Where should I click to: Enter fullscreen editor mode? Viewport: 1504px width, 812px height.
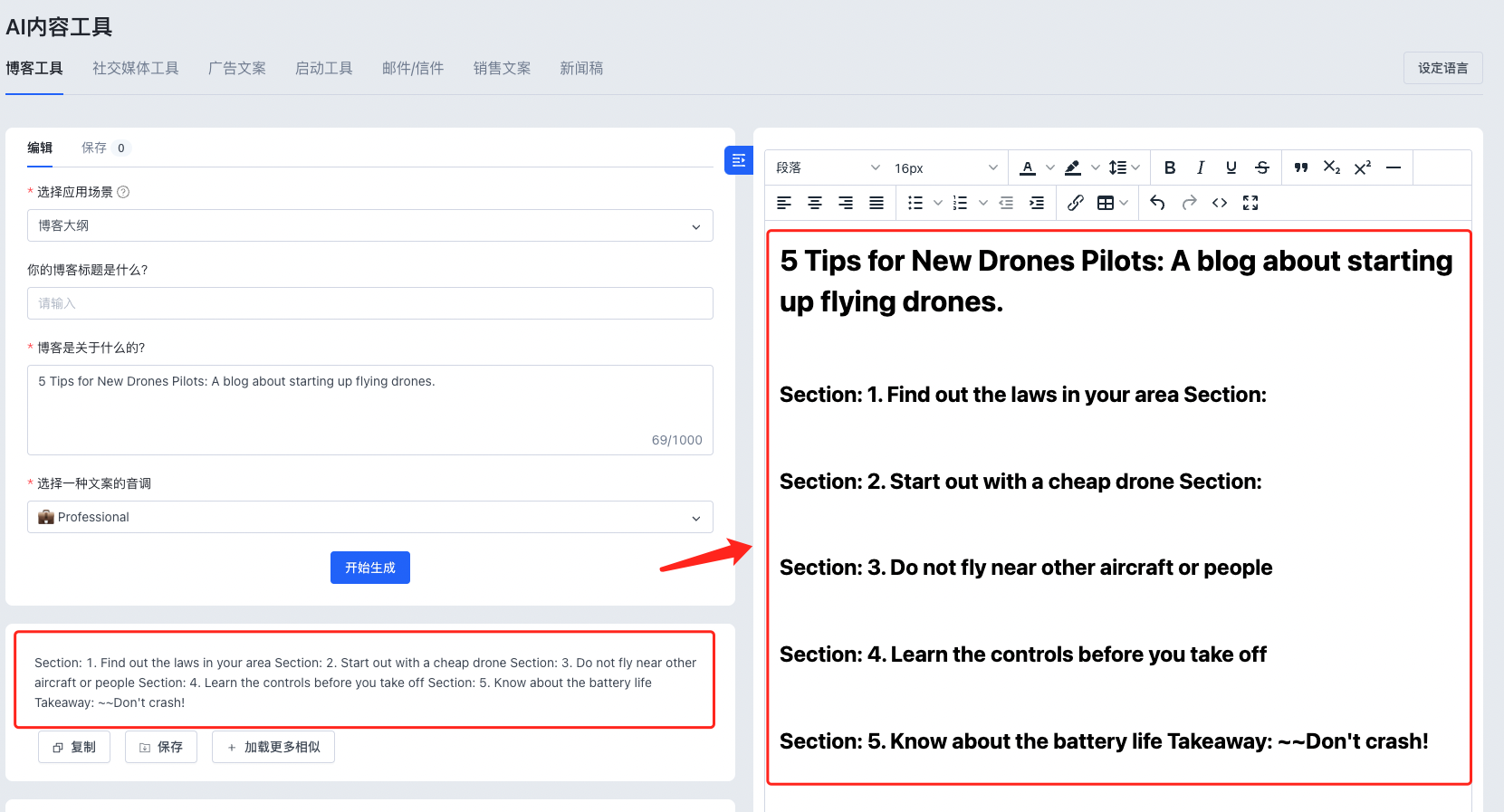point(1250,203)
